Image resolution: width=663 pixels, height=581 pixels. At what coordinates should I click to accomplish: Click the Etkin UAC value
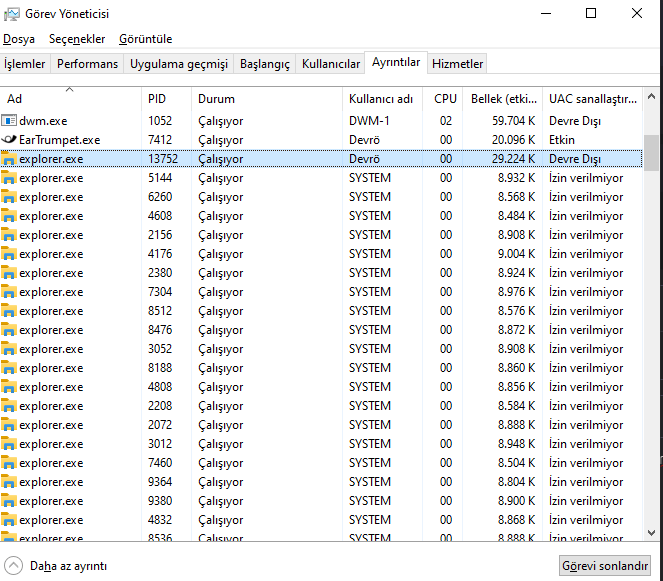562,140
